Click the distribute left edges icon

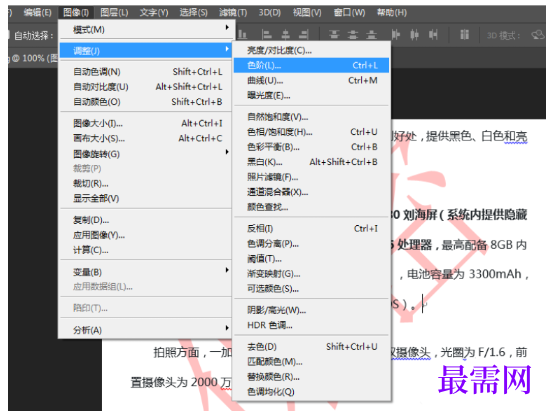[396, 34]
